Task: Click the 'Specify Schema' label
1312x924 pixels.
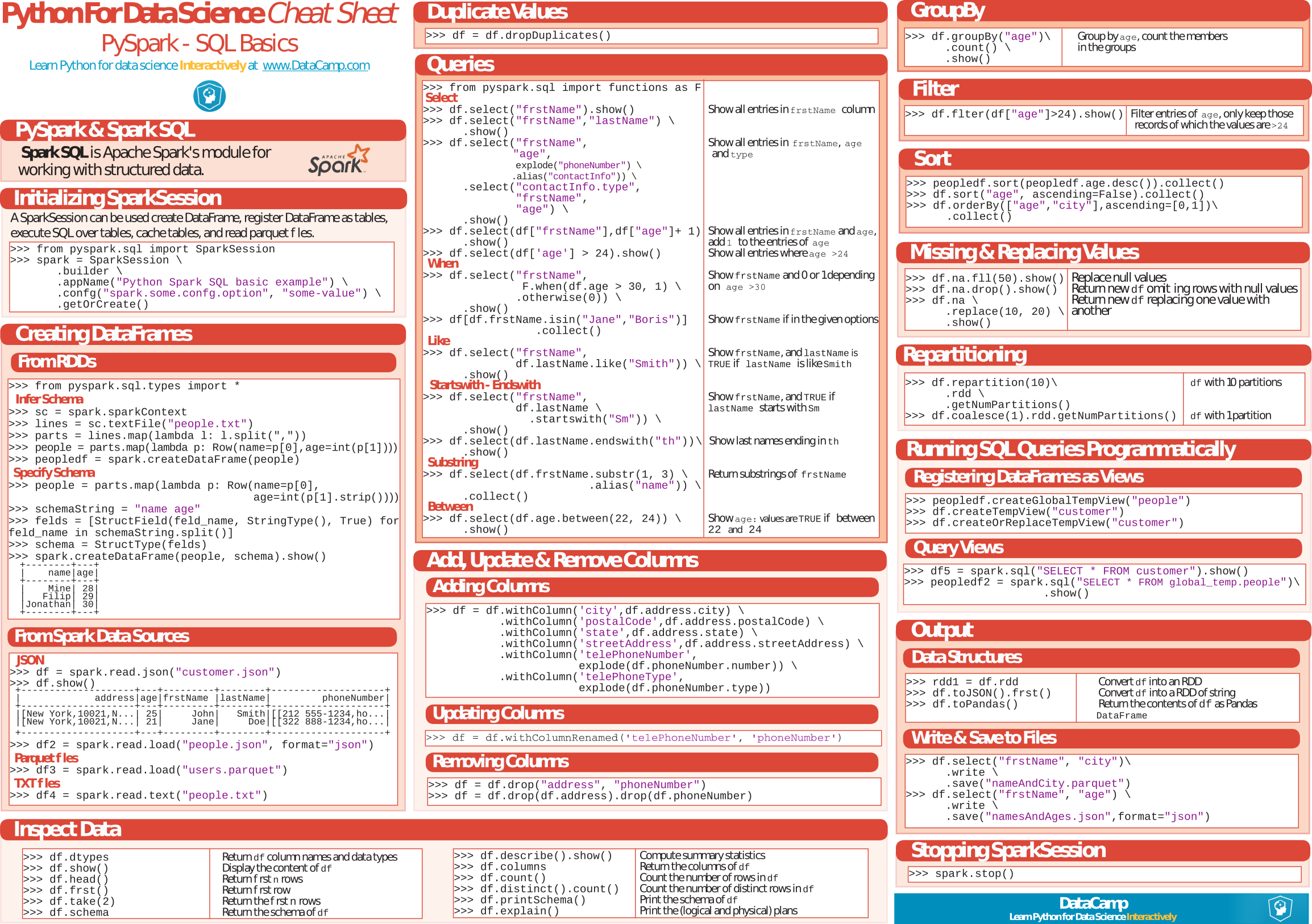Action: coord(53,473)
